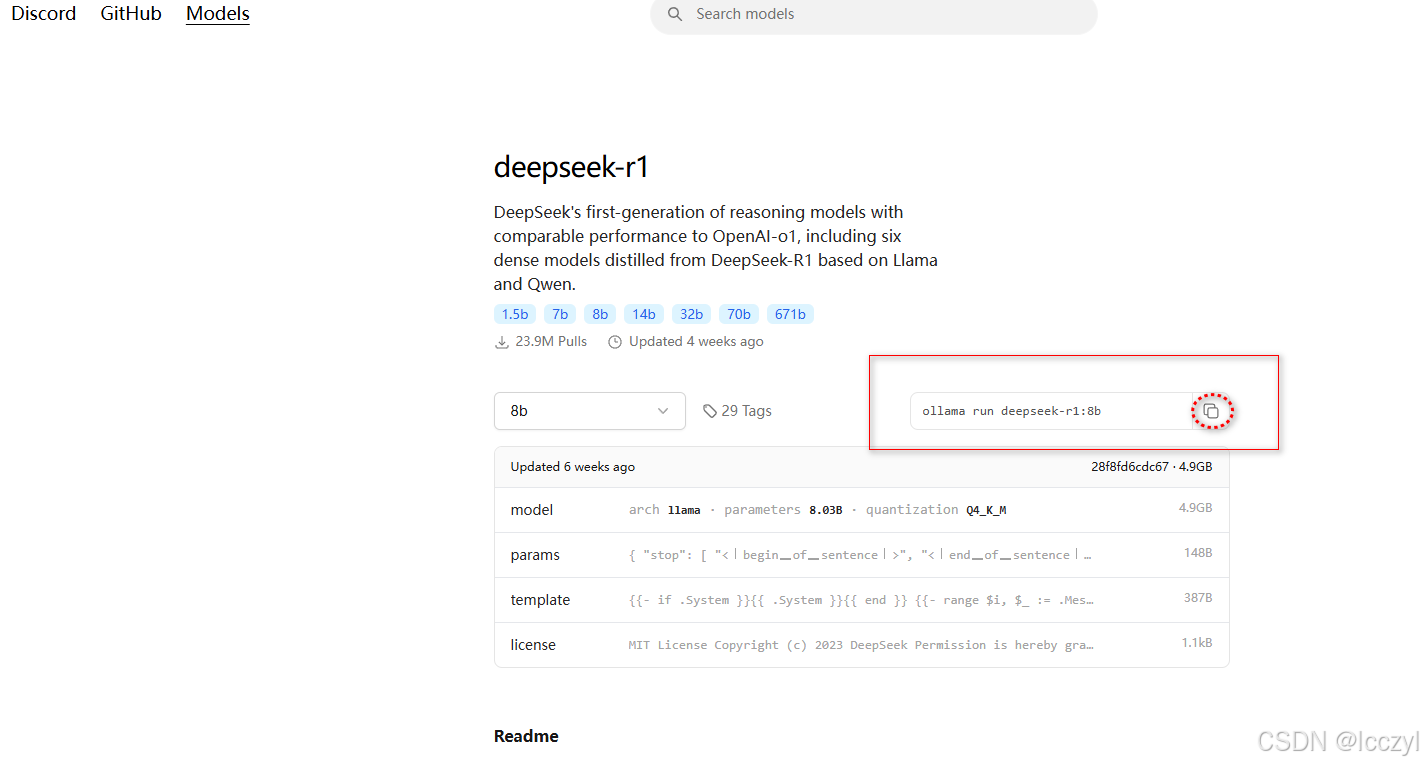The height and width of the screenshot is (767, 1424).
Task: Open the 8b version selector dropdown
Action: pyautogui.click(x=589, y=410)
